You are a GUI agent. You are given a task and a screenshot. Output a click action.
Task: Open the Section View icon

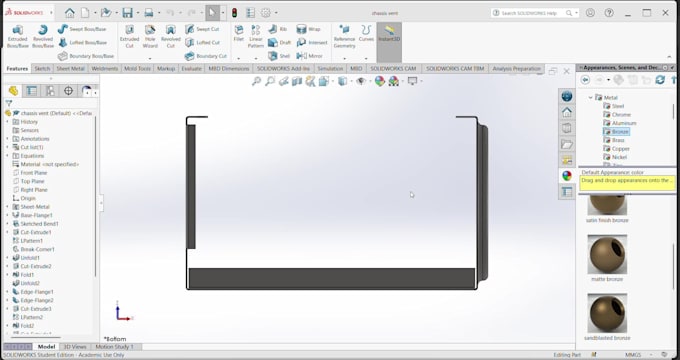pos(297,81)
